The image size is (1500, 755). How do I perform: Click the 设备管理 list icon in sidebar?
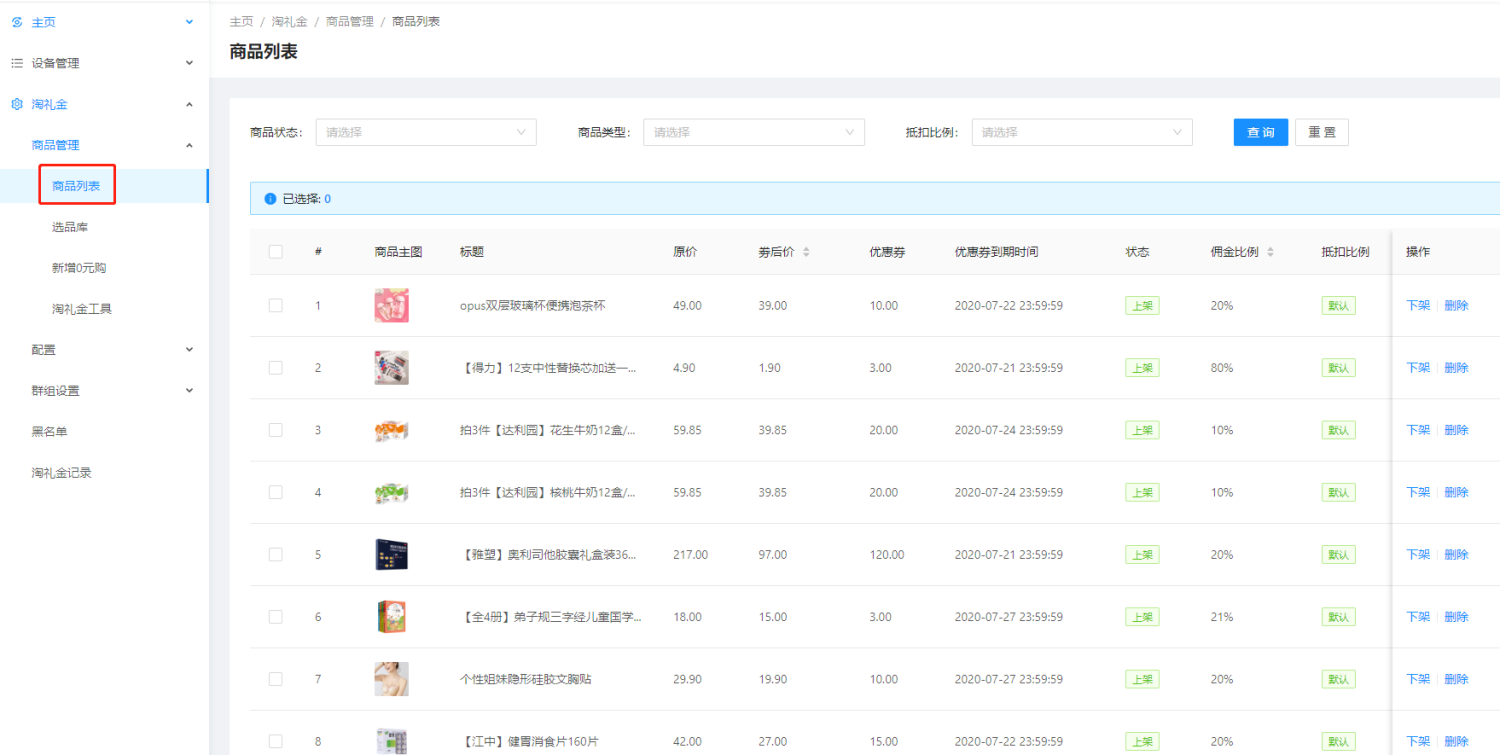click(x=16, y=63)
